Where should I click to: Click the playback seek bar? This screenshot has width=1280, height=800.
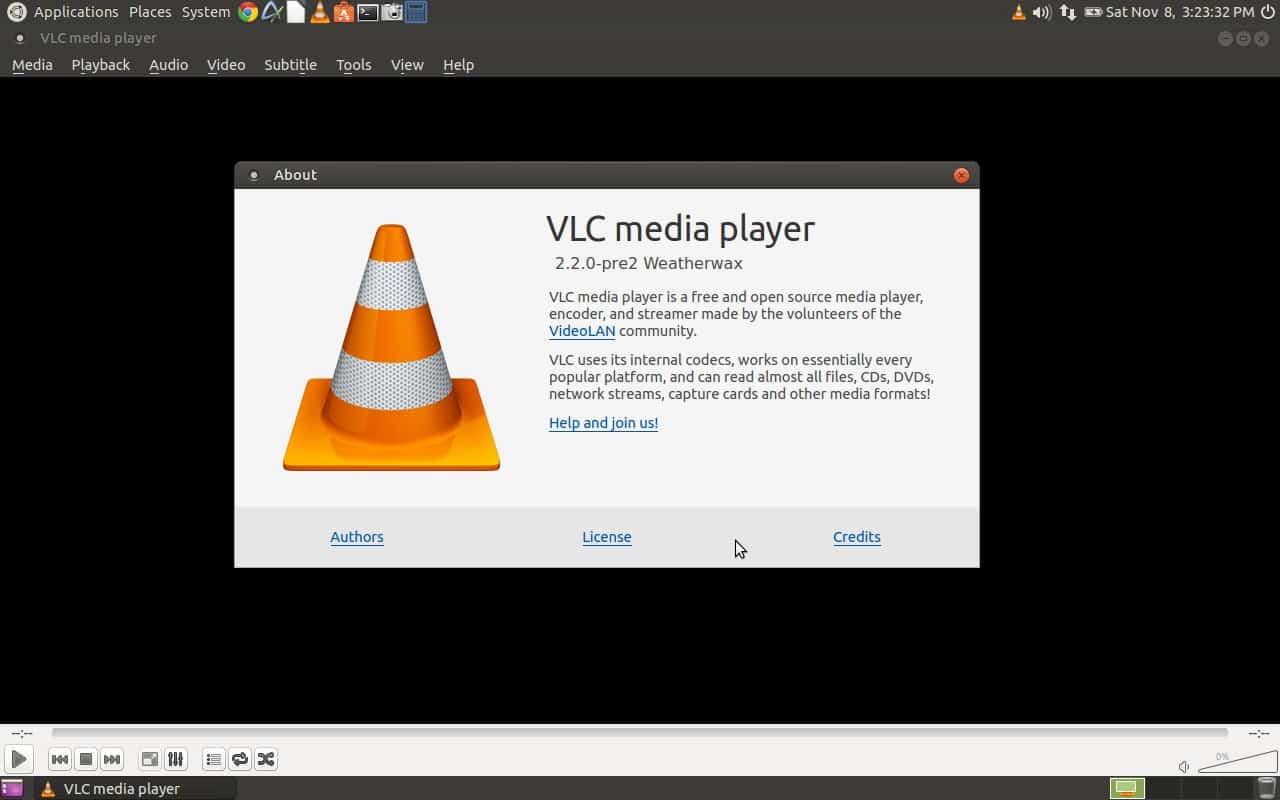(x=639, y=733)
